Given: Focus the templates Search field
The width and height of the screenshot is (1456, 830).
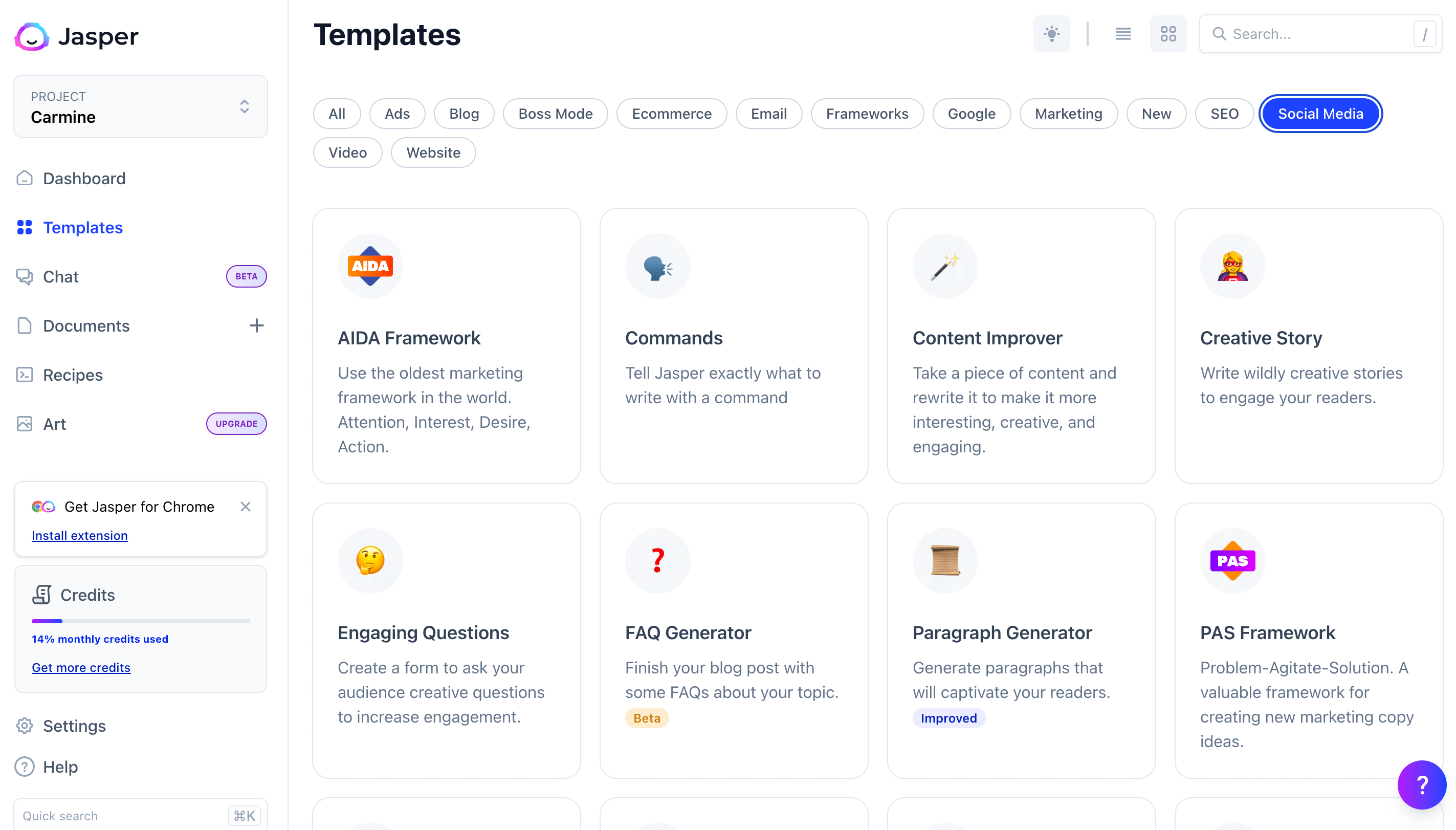Looking at the screenshot, I should pyautogui.click(x=1320, y=34).
